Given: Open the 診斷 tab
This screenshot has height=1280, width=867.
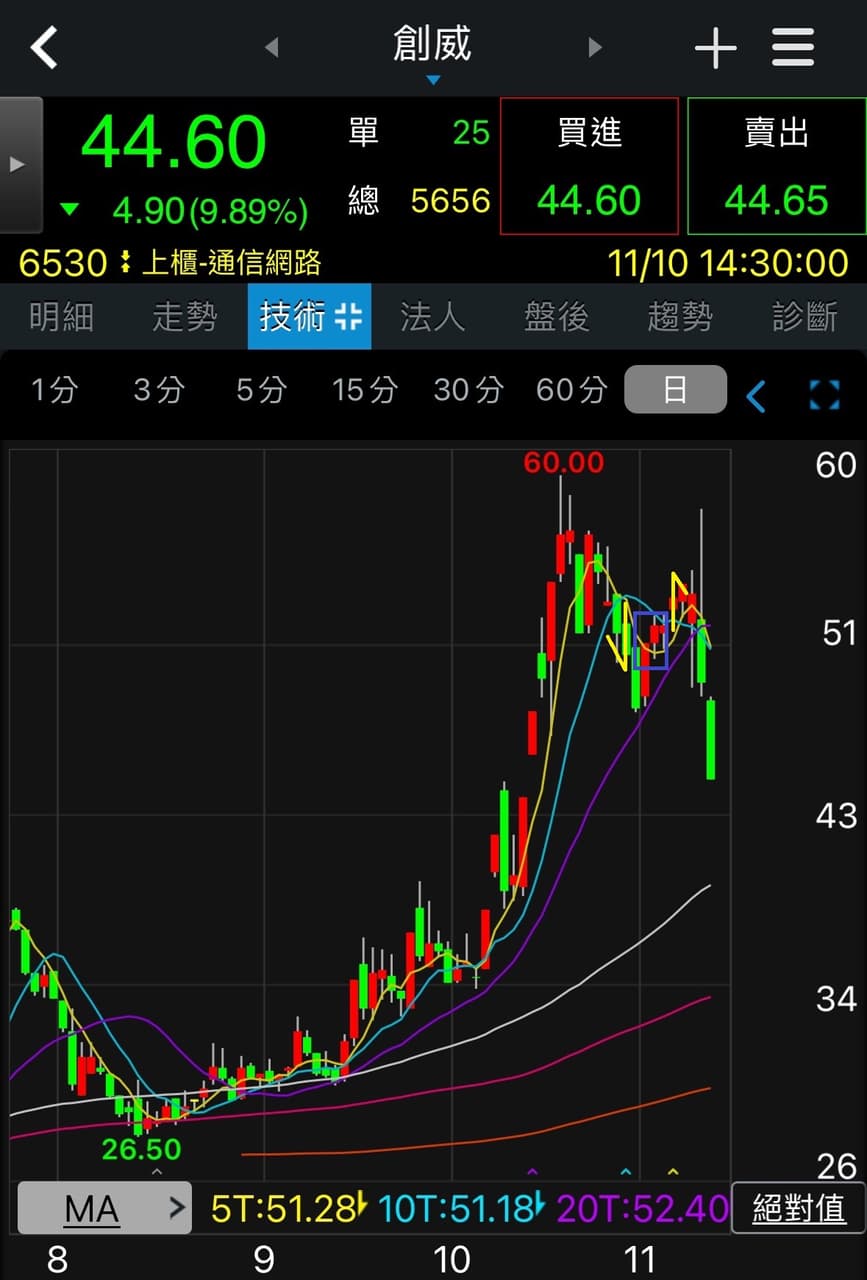Looking at the screenshot, I should click(x=805, y=317).
